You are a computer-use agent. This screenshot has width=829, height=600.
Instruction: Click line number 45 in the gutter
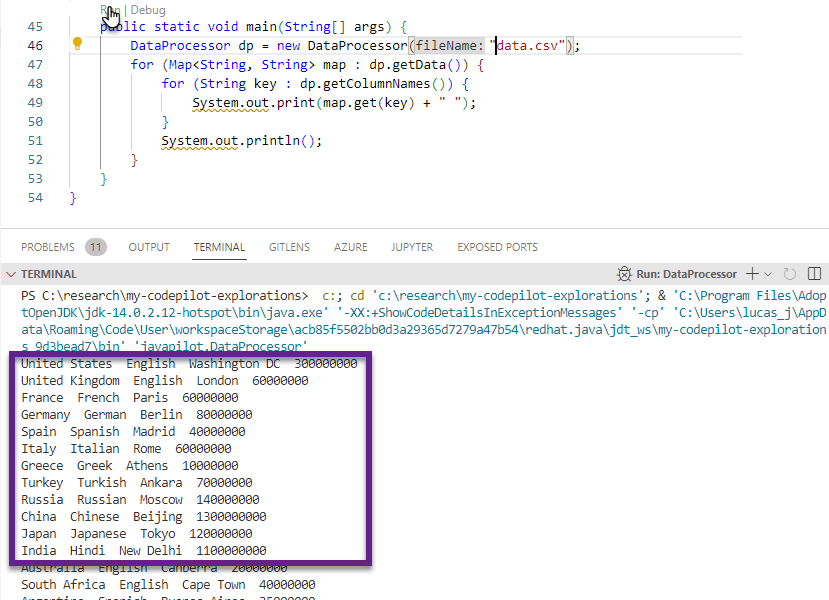pyautogui.click(x=35, y=26)
